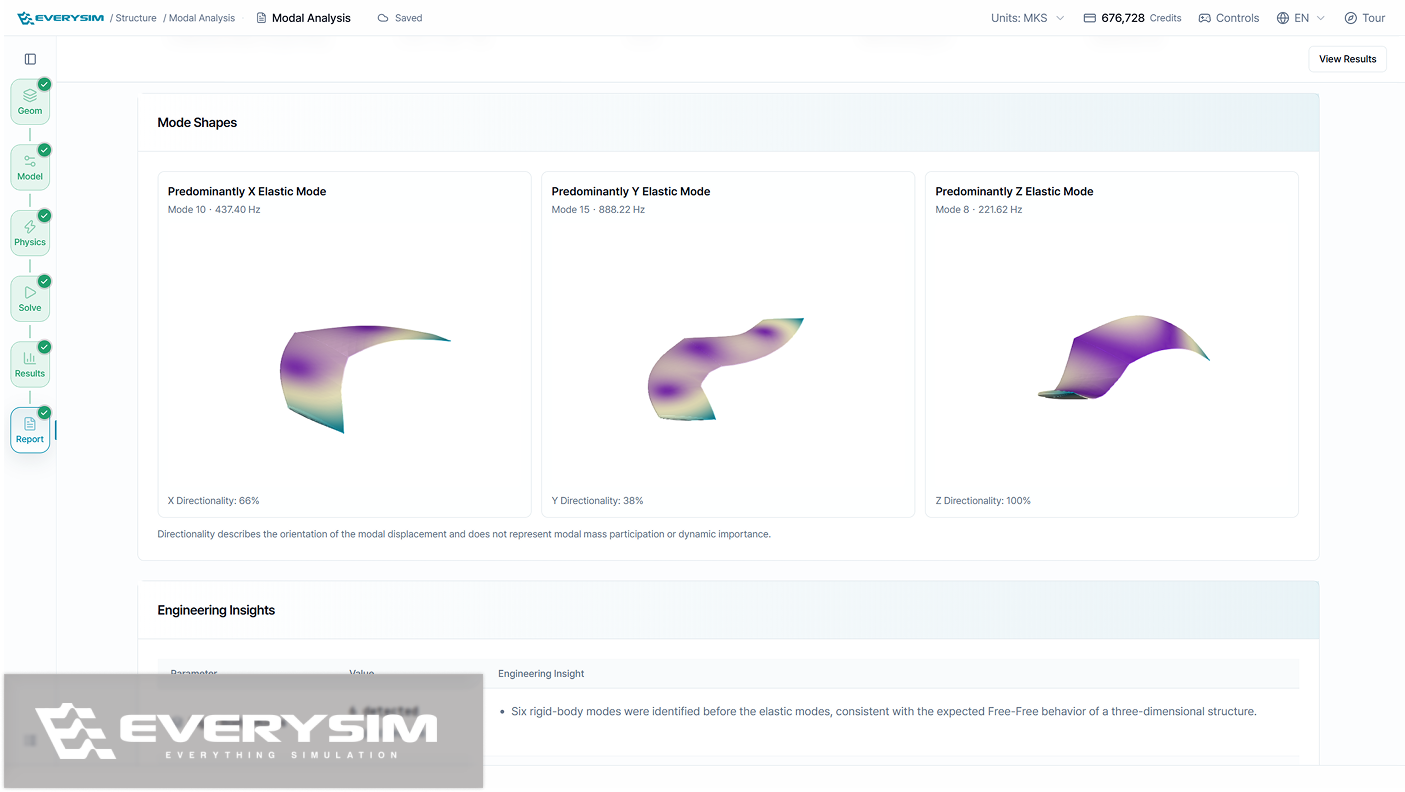Image resolution: width=1405 pixels, height=792 pixels.
Task: Click the globe language icon
Action: click(1283, 18)
